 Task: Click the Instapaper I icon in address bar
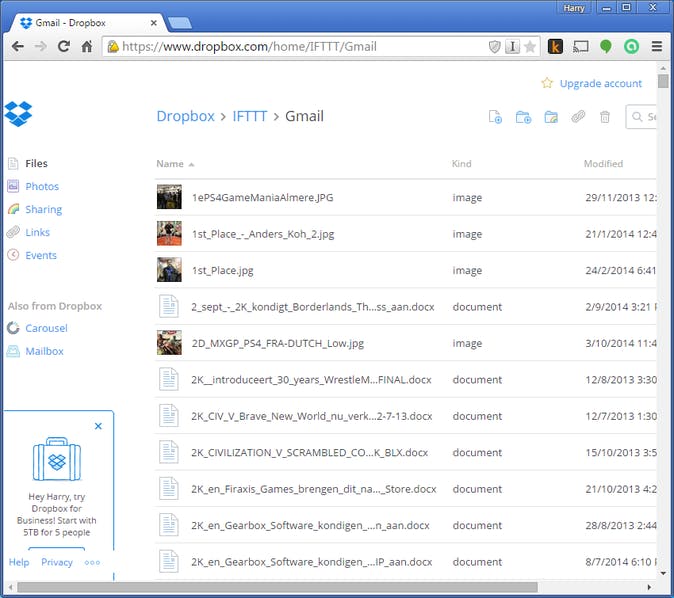(x=512, y=46)
